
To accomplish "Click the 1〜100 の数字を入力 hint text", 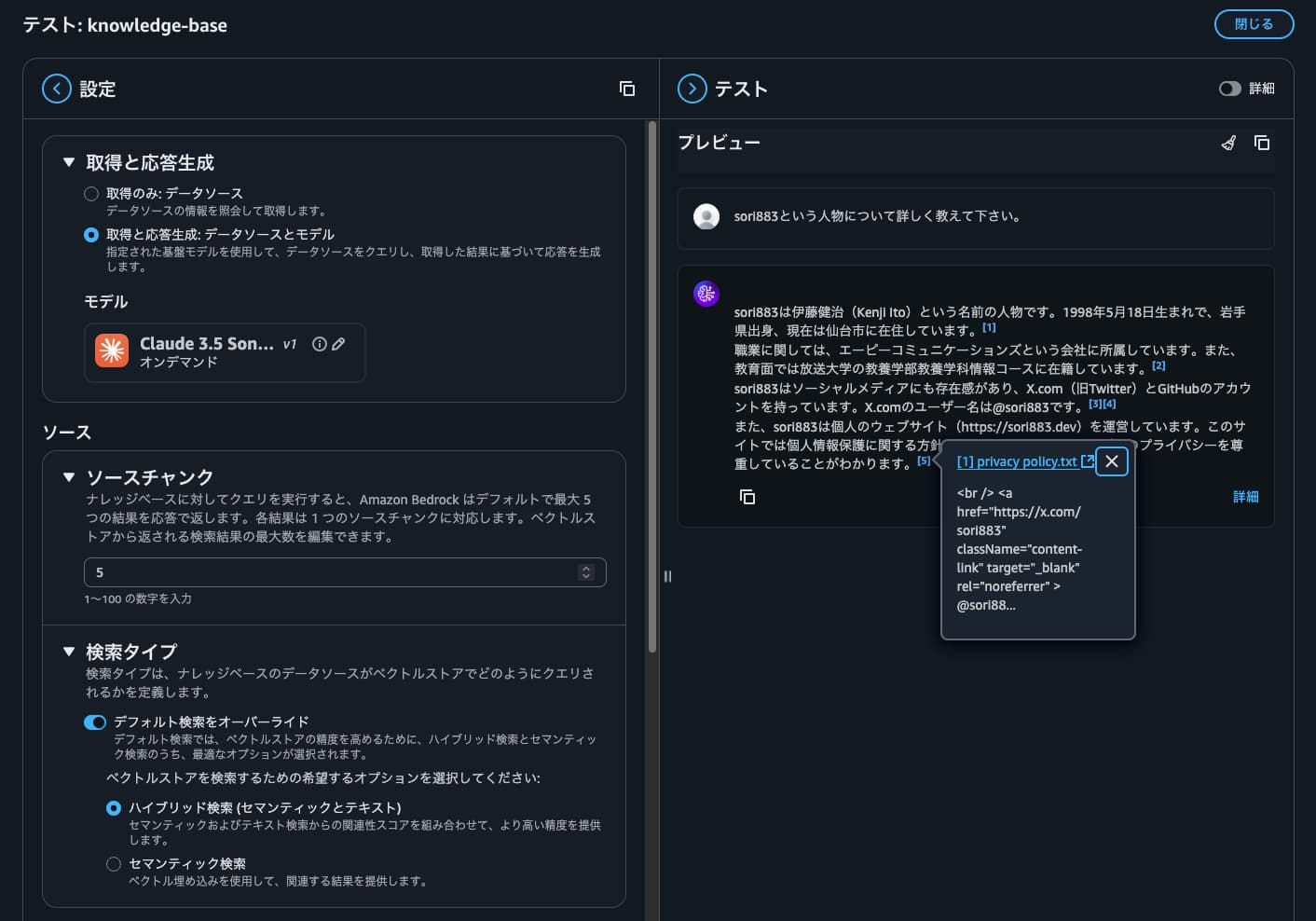I will click(138, 598).
